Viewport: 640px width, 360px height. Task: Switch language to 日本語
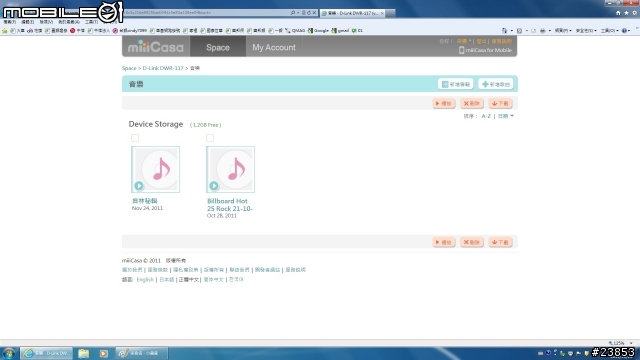pos(167,280)
